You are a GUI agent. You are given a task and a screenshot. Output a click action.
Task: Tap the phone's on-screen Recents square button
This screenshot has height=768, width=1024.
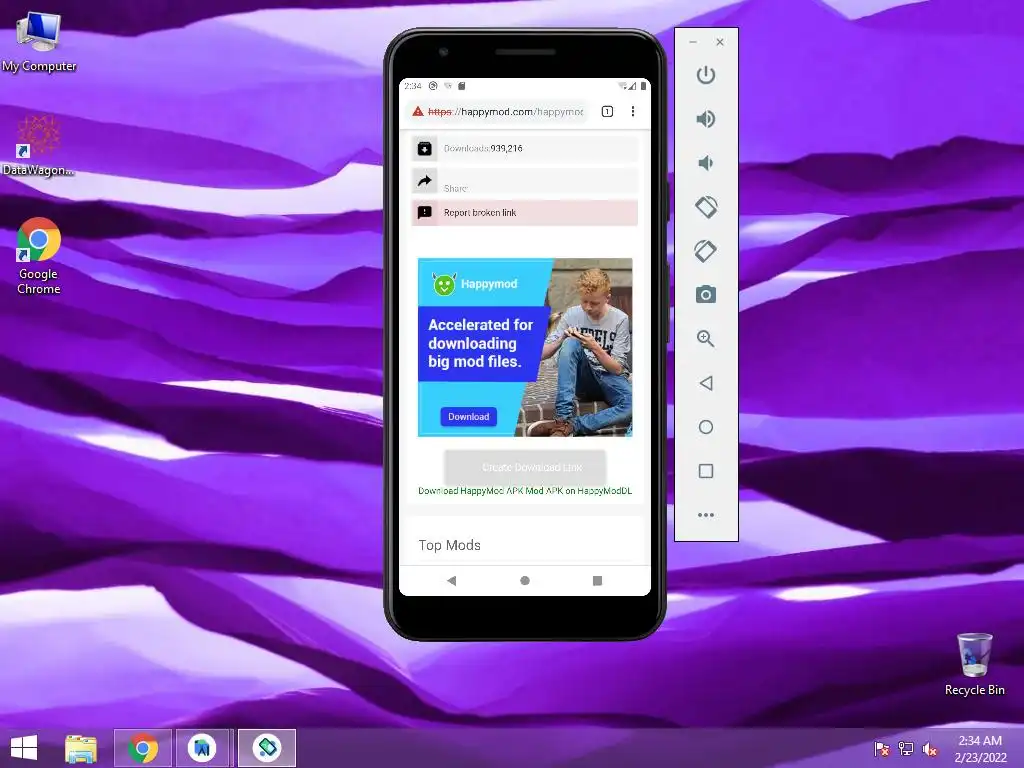[597, 581]
